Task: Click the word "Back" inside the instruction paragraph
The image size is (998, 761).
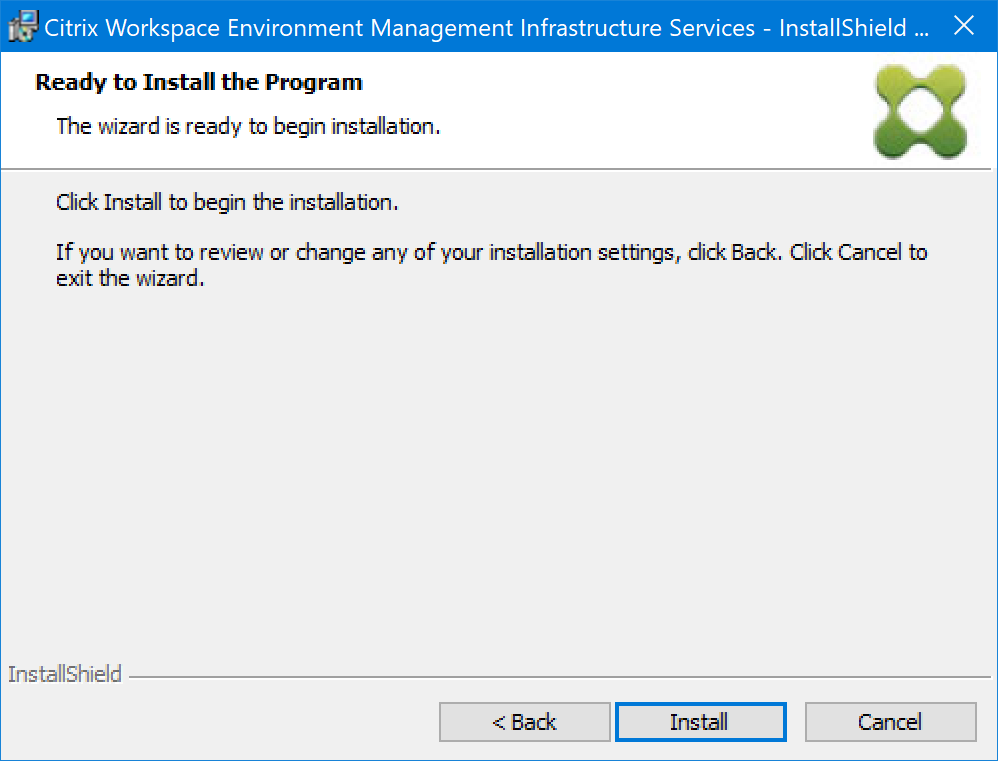Action: [754, 252]
